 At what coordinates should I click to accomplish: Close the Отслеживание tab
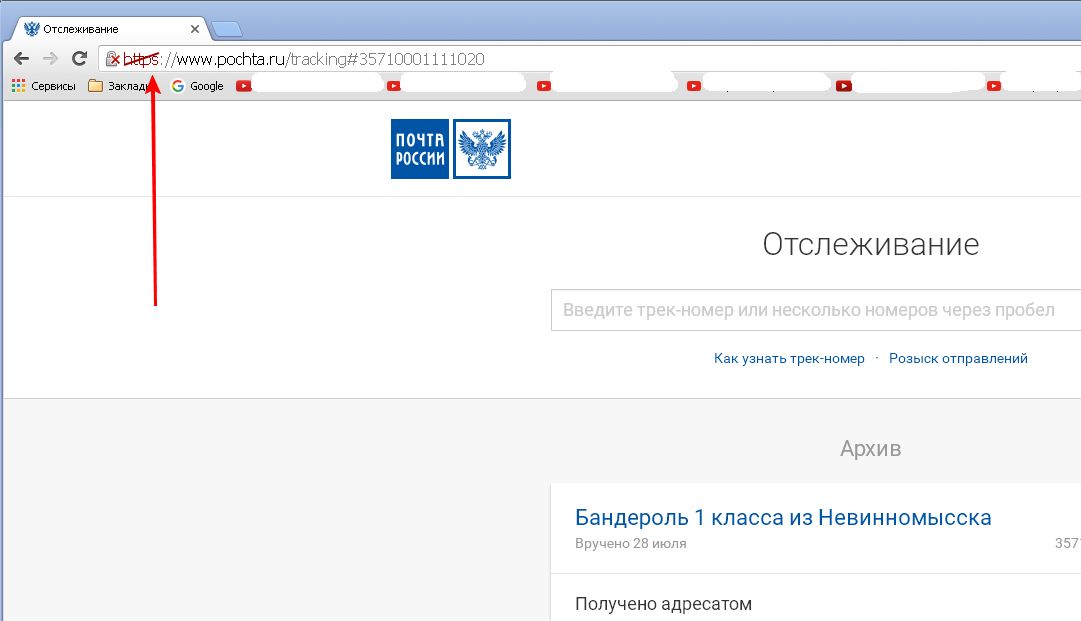point(195,29)
